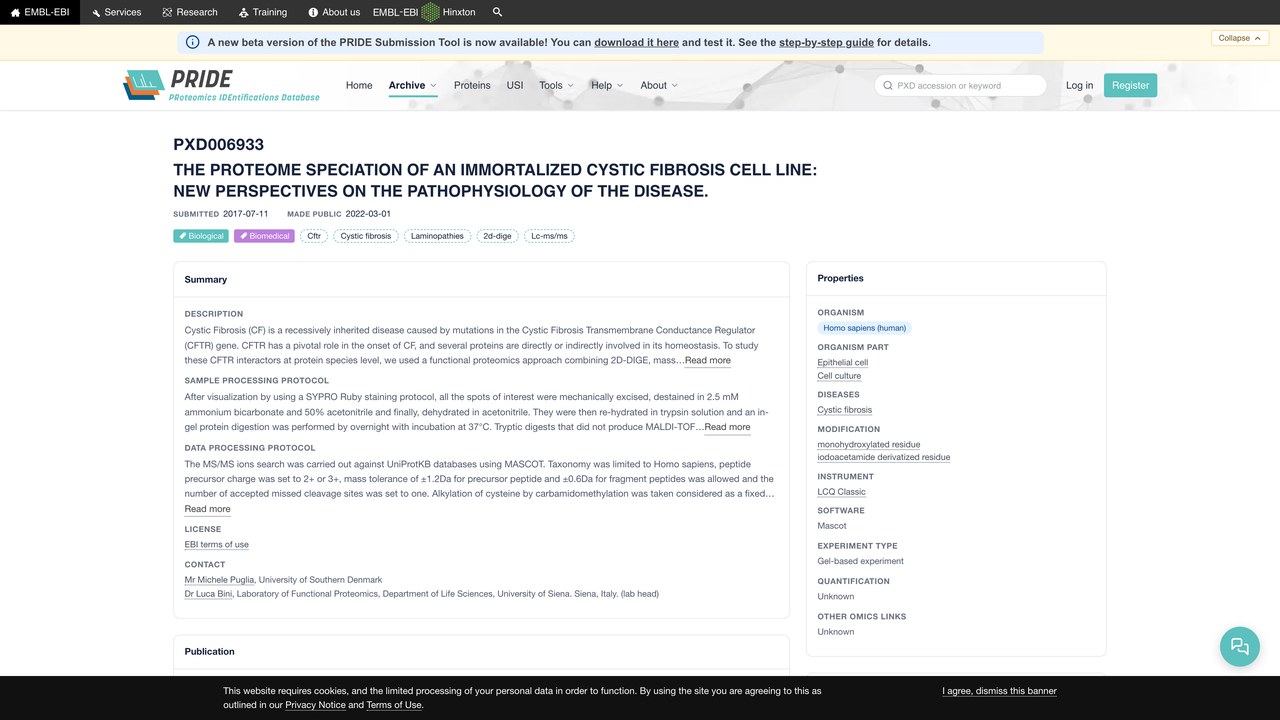Click the EMBL-EBI Hinxton hexagon logo
Image resolution: width=1280 pixels, height=720 pixels.
[x=430, y=12]
